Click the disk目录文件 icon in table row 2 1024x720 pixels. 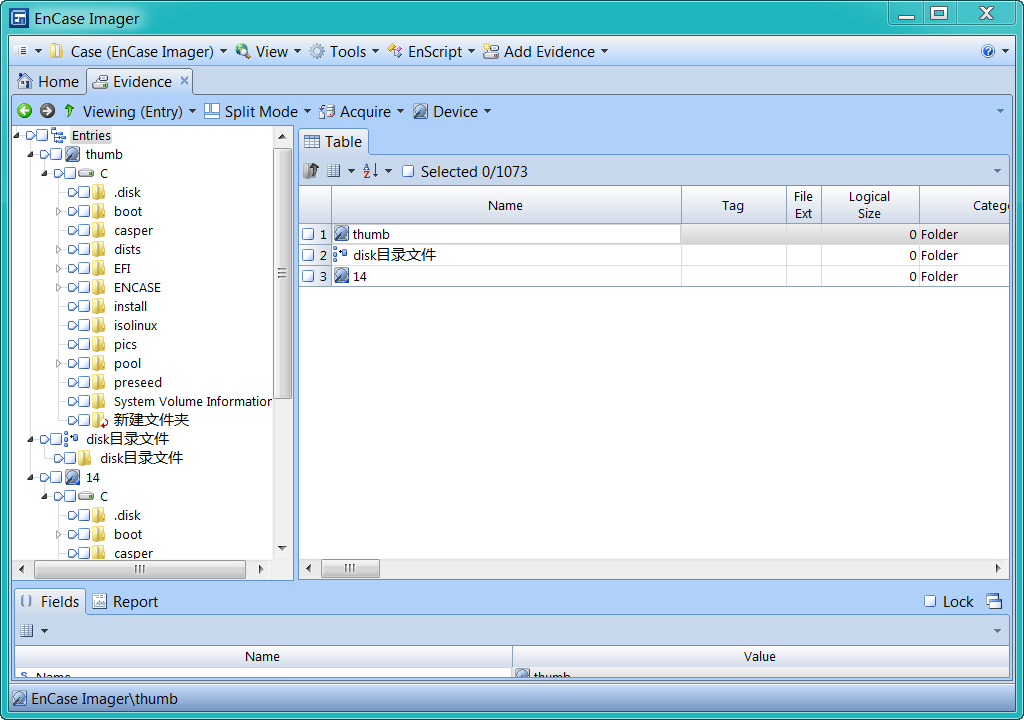coord(340,255)
